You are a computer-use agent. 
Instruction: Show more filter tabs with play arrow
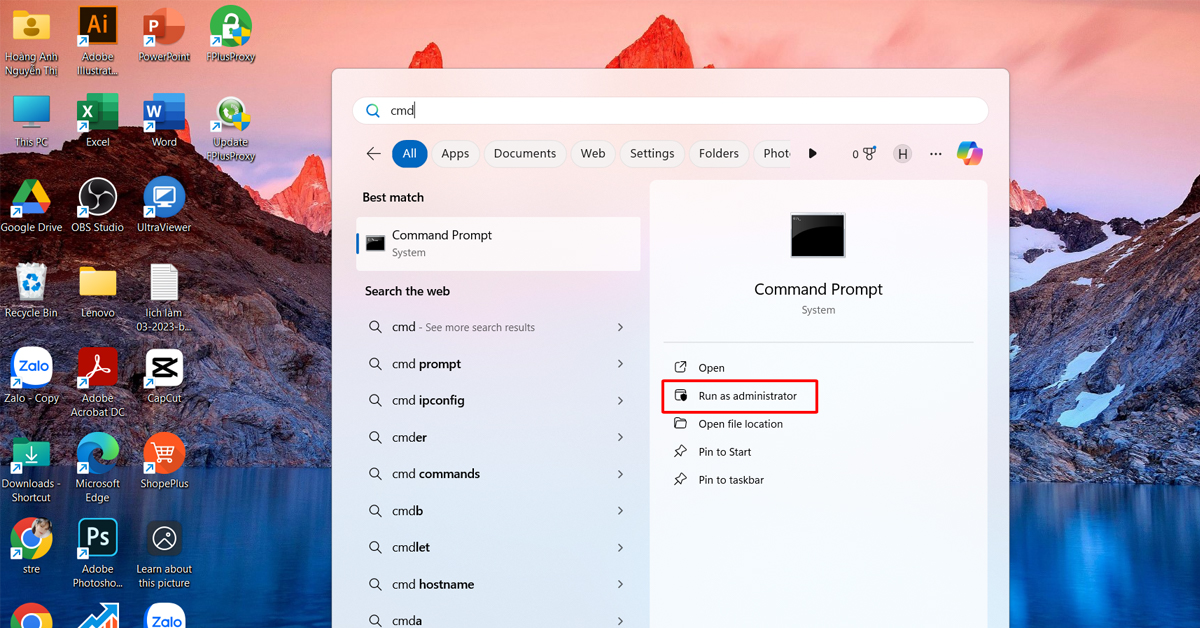click(812, 153)
